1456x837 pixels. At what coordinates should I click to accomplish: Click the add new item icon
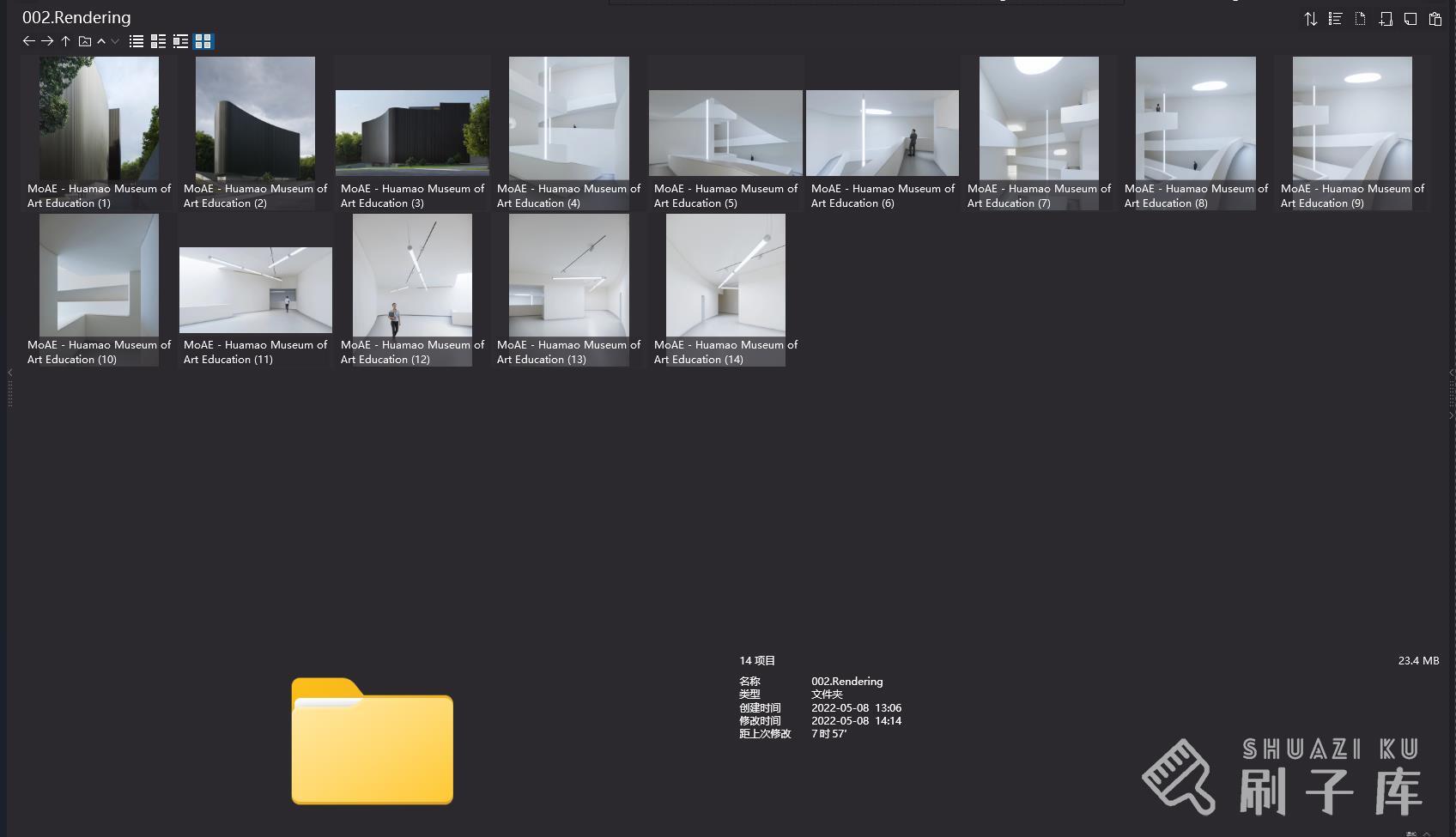point(1386,19)
